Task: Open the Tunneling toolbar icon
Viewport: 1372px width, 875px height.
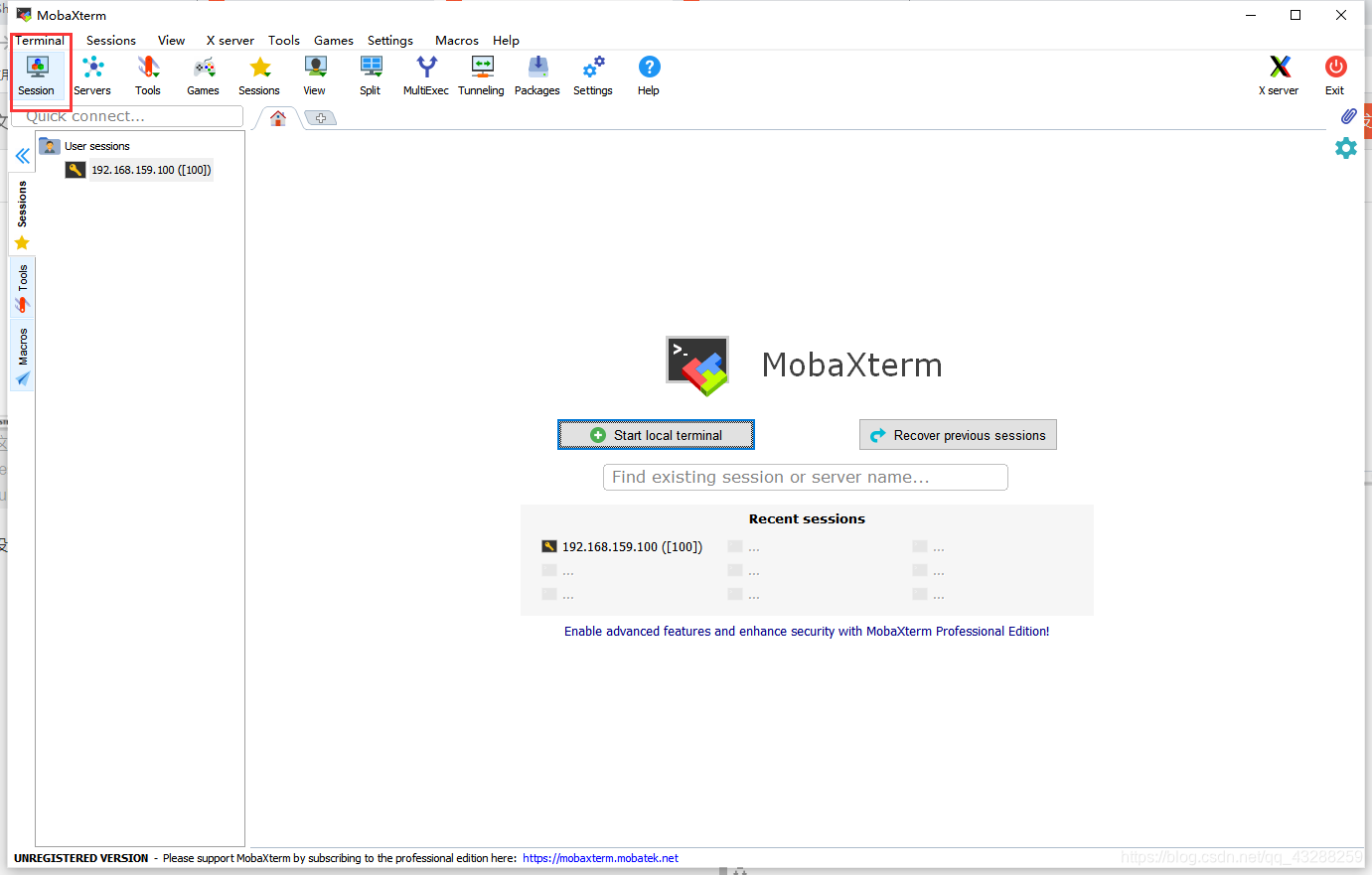Action: [x=482, y=75]
